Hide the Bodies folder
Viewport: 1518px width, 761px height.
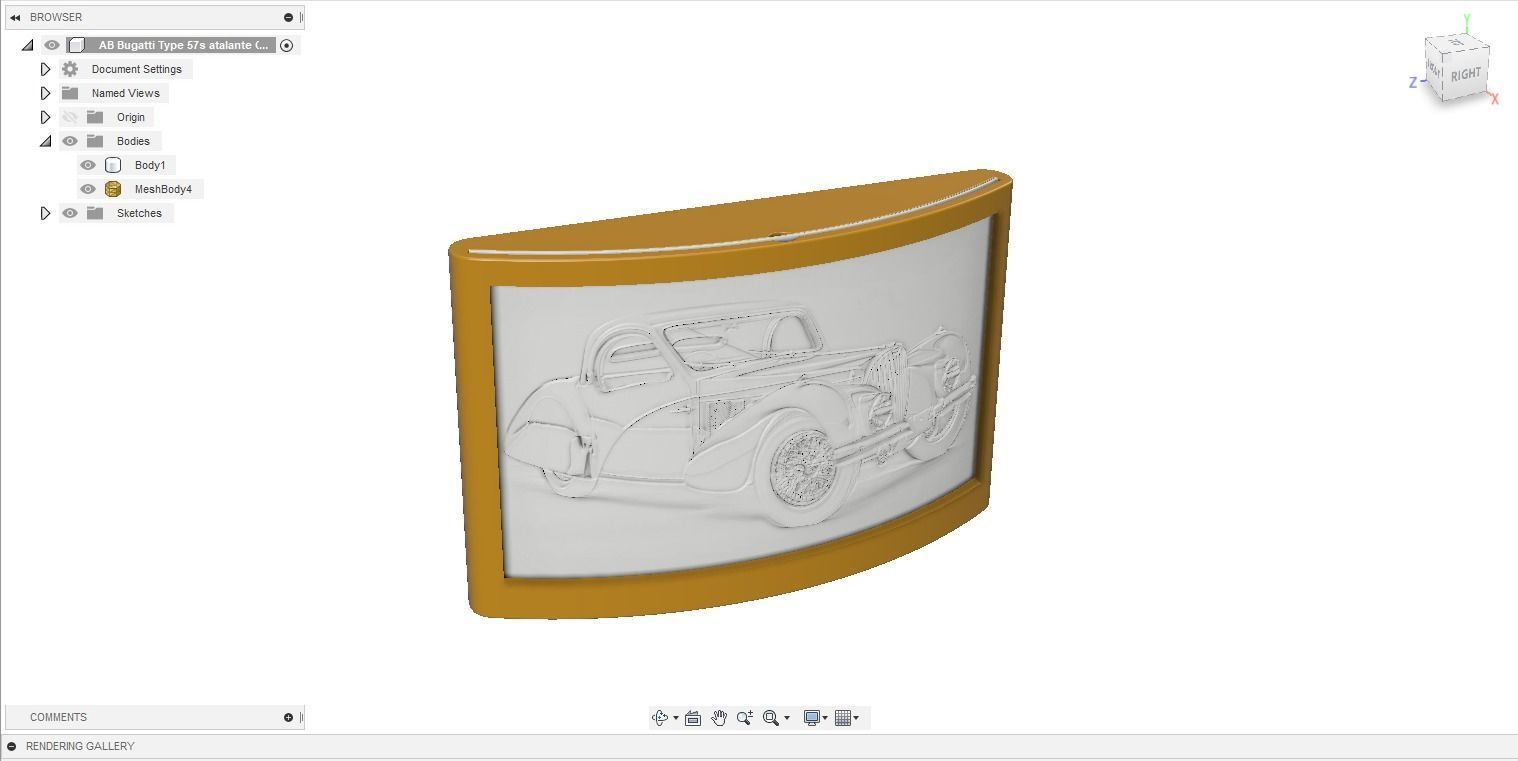[70, 141]
